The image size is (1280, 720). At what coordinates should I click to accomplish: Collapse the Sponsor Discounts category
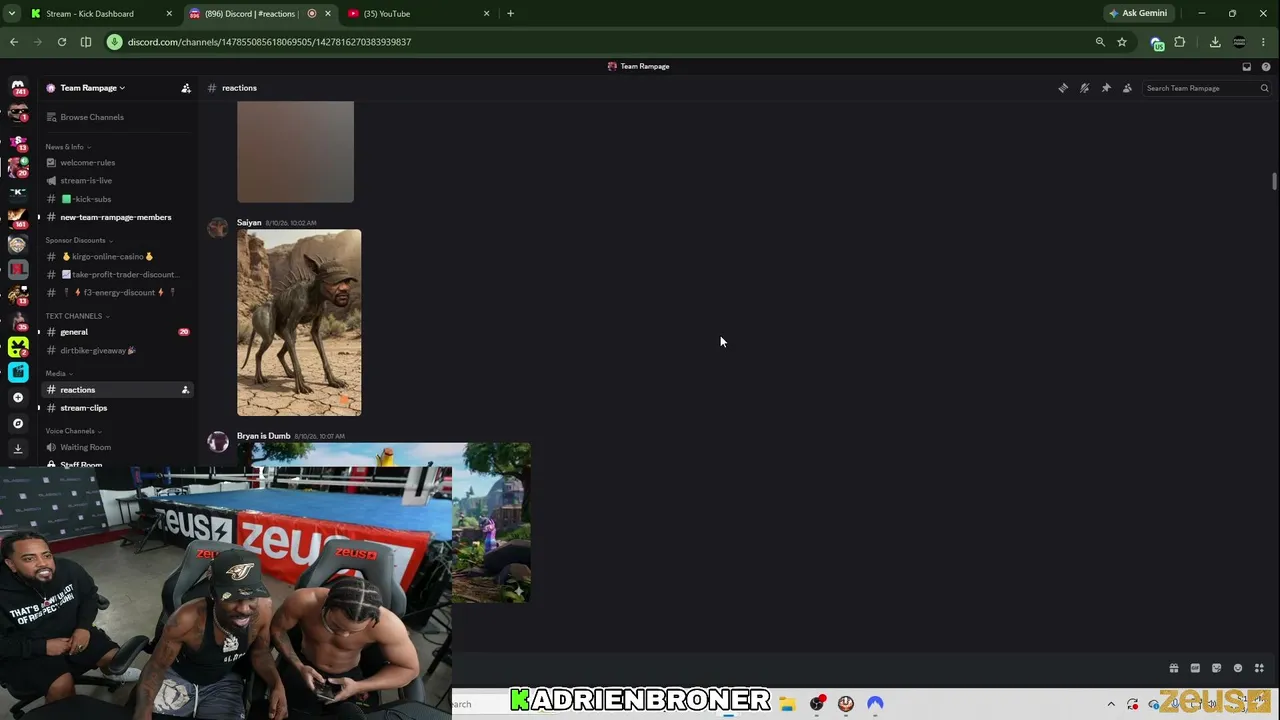click(x=79, y=240)
